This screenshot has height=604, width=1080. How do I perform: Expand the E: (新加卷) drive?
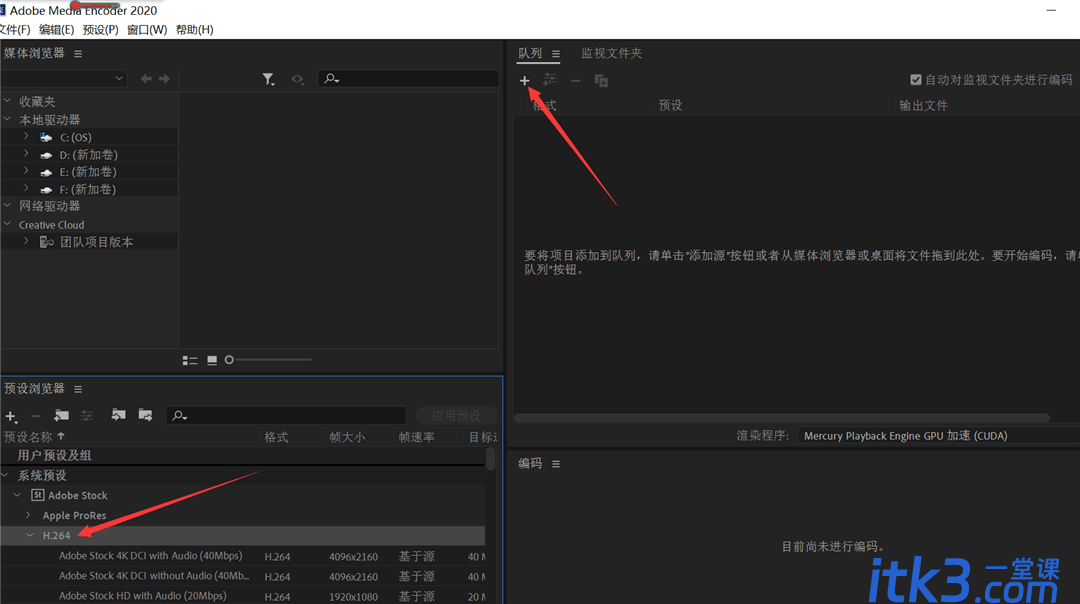(26, 171)
